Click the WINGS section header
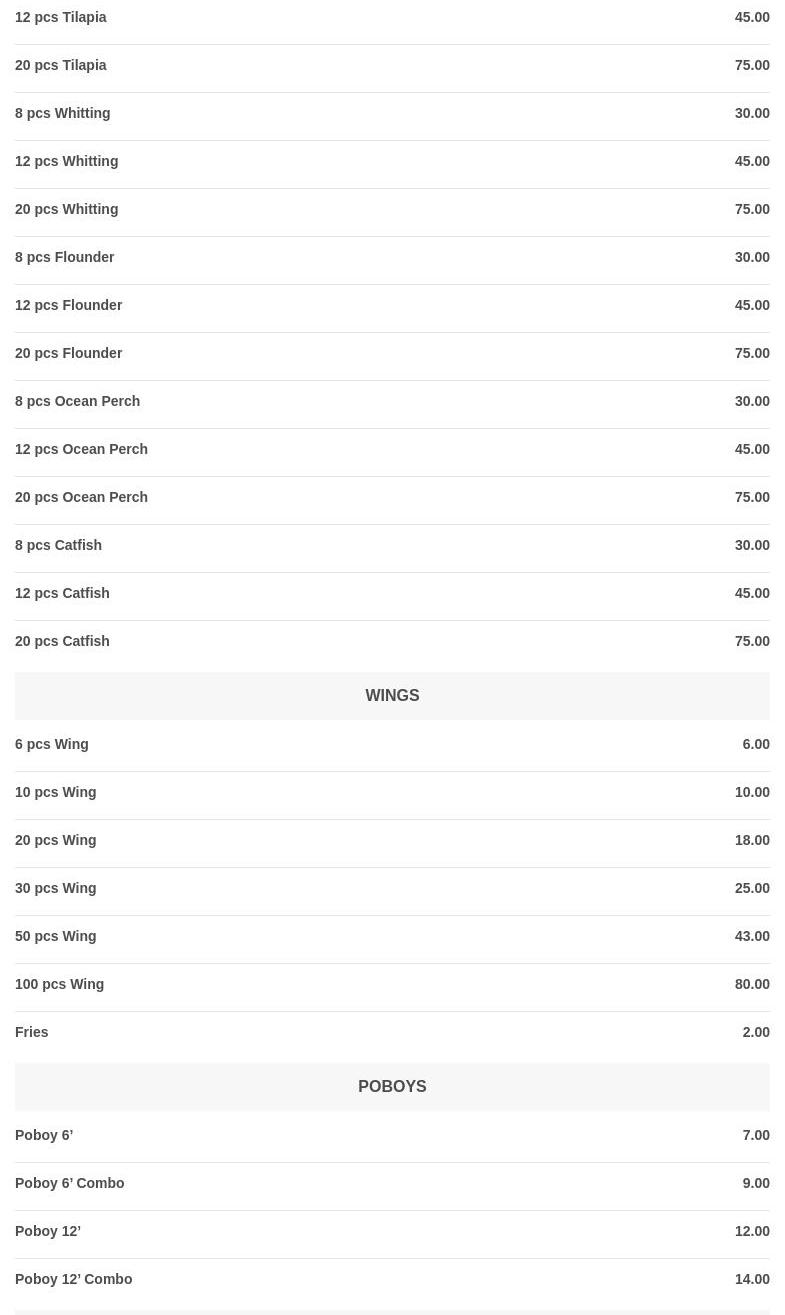The image size is (785, 1315). click(392, 695)
